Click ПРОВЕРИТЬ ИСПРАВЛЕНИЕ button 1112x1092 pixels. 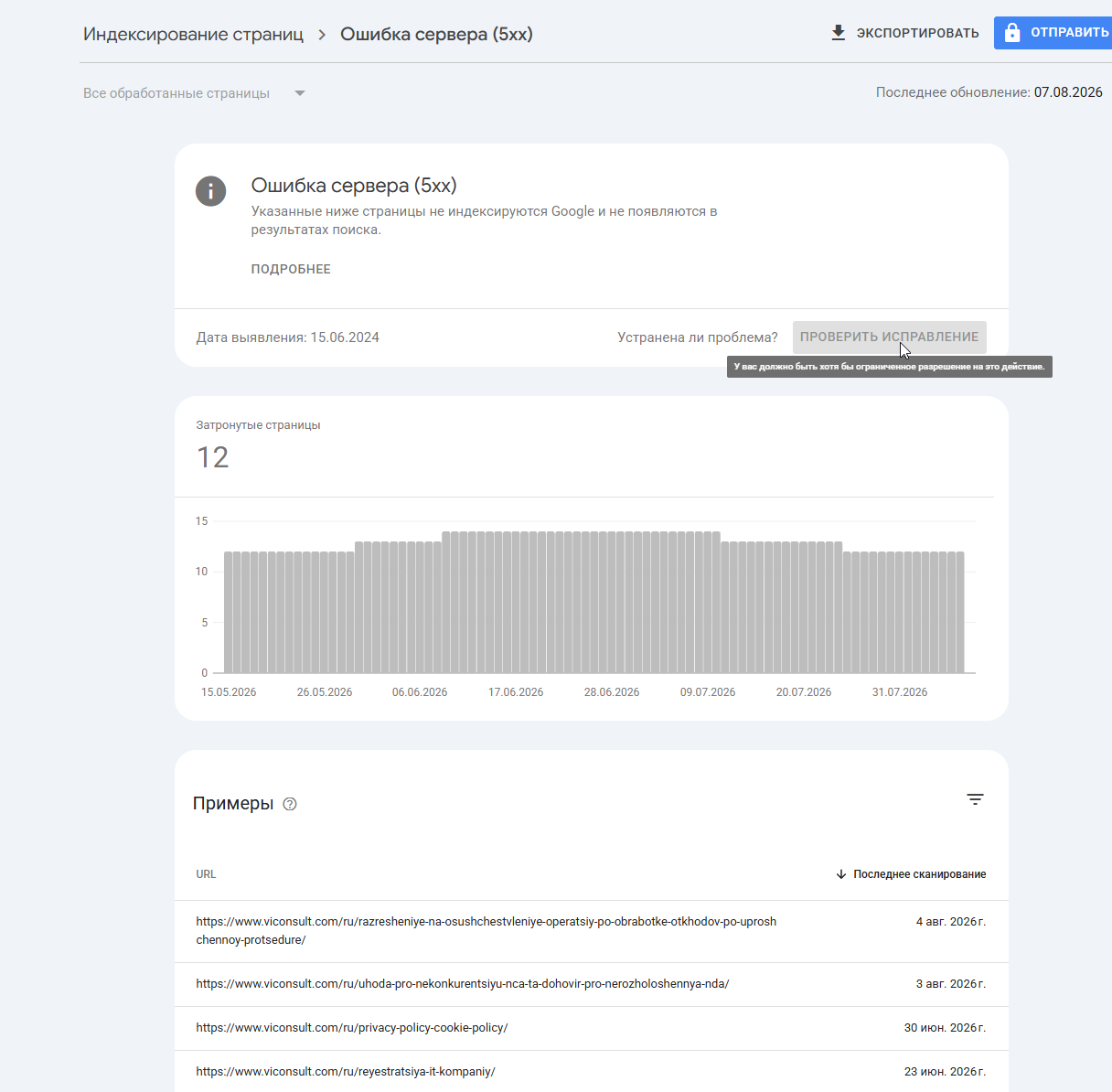[889, 337]
